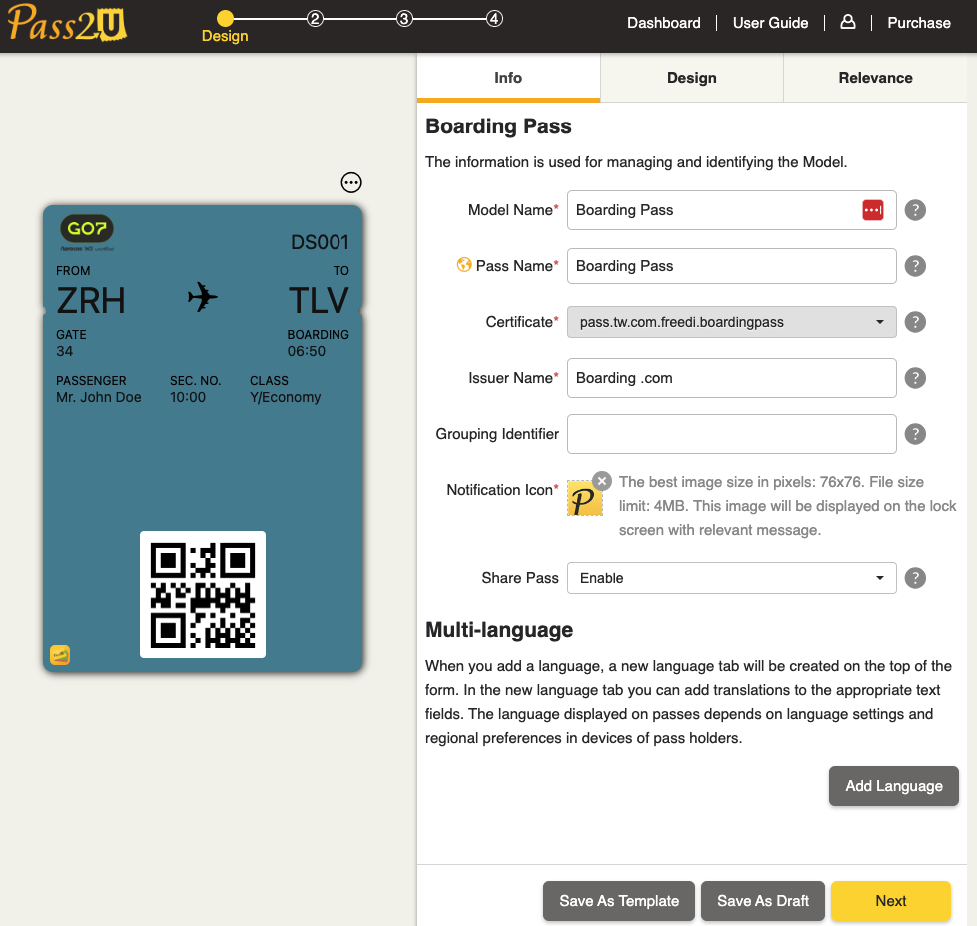The height and width of the screenshot is (926, 977).
Task: Click step 3 in the progress stepper
Action: [403, 18]
